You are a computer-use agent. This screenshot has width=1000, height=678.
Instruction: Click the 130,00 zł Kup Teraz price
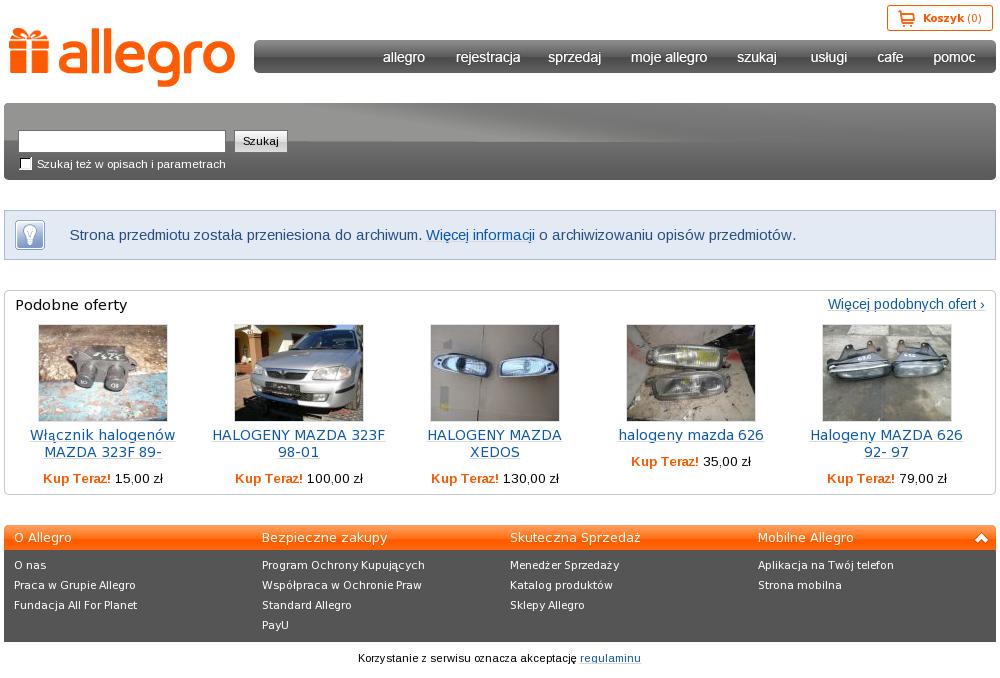coord(495,478)
